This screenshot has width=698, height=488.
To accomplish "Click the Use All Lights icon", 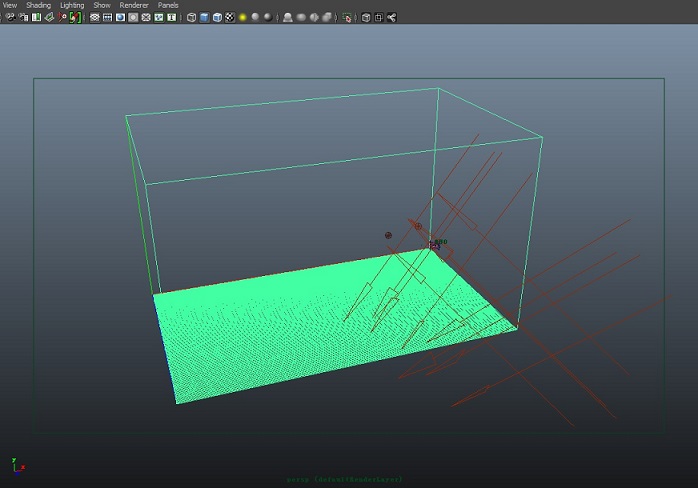I will point(243,17).
